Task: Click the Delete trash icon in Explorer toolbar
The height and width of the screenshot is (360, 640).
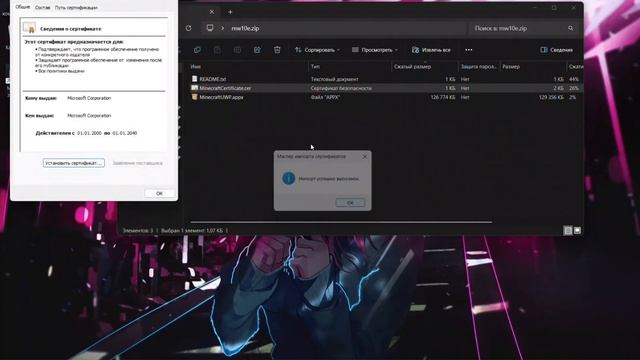Action: [x=277, y=50]
